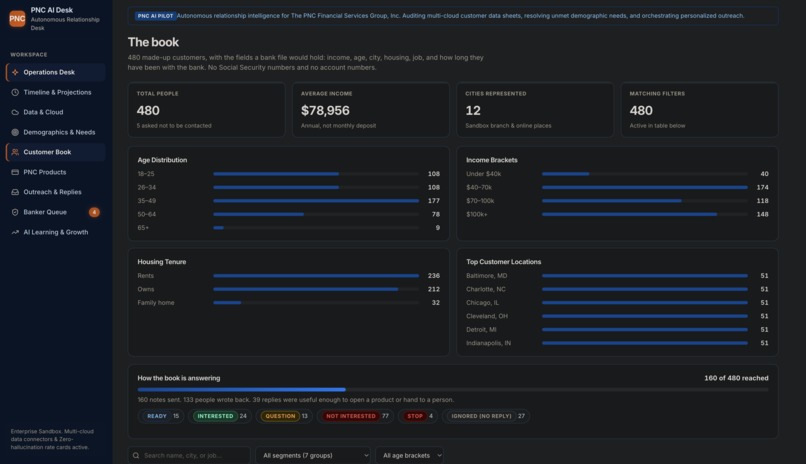Click the 'Rents' housing tenure label
The width and height of the screenshot is (806, 464).
point(145,276)
